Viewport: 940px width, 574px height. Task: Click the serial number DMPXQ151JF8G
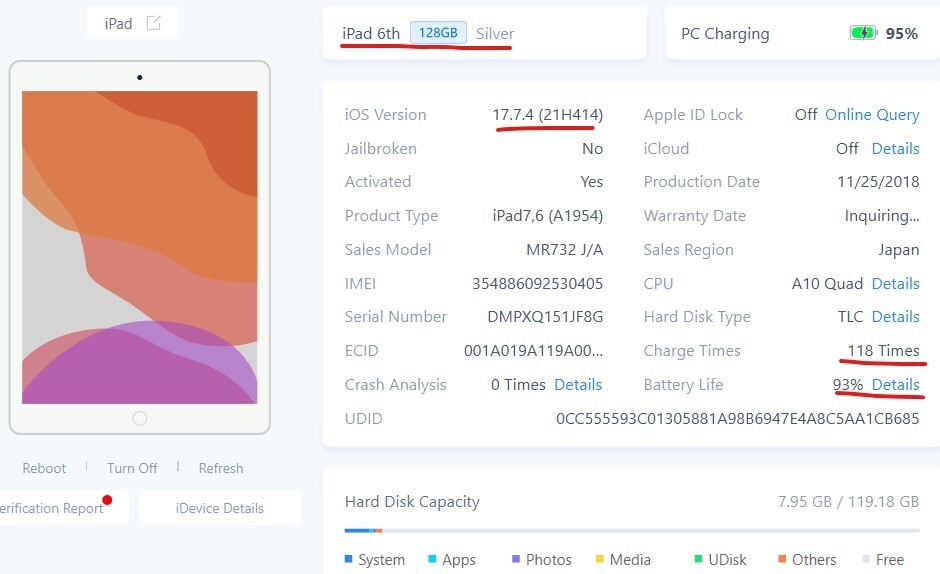[545, 316]
